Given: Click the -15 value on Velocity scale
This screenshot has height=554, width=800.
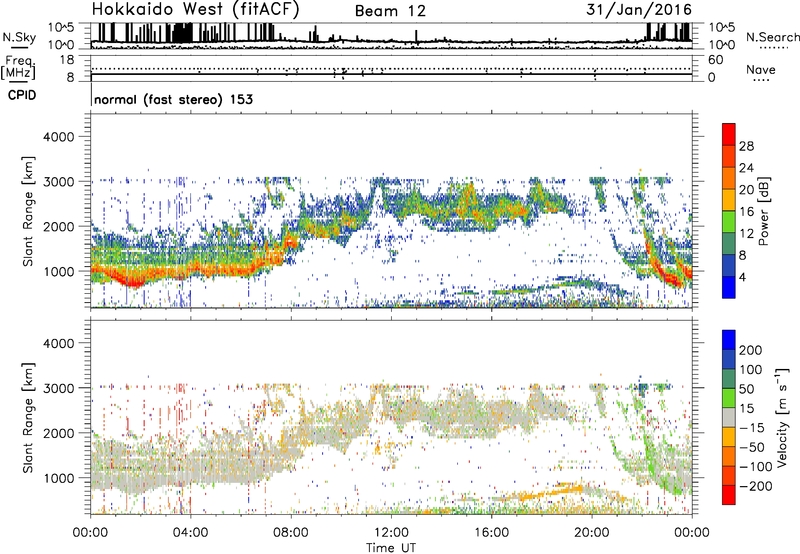Looking at the screenshot, I should (752, 427).
